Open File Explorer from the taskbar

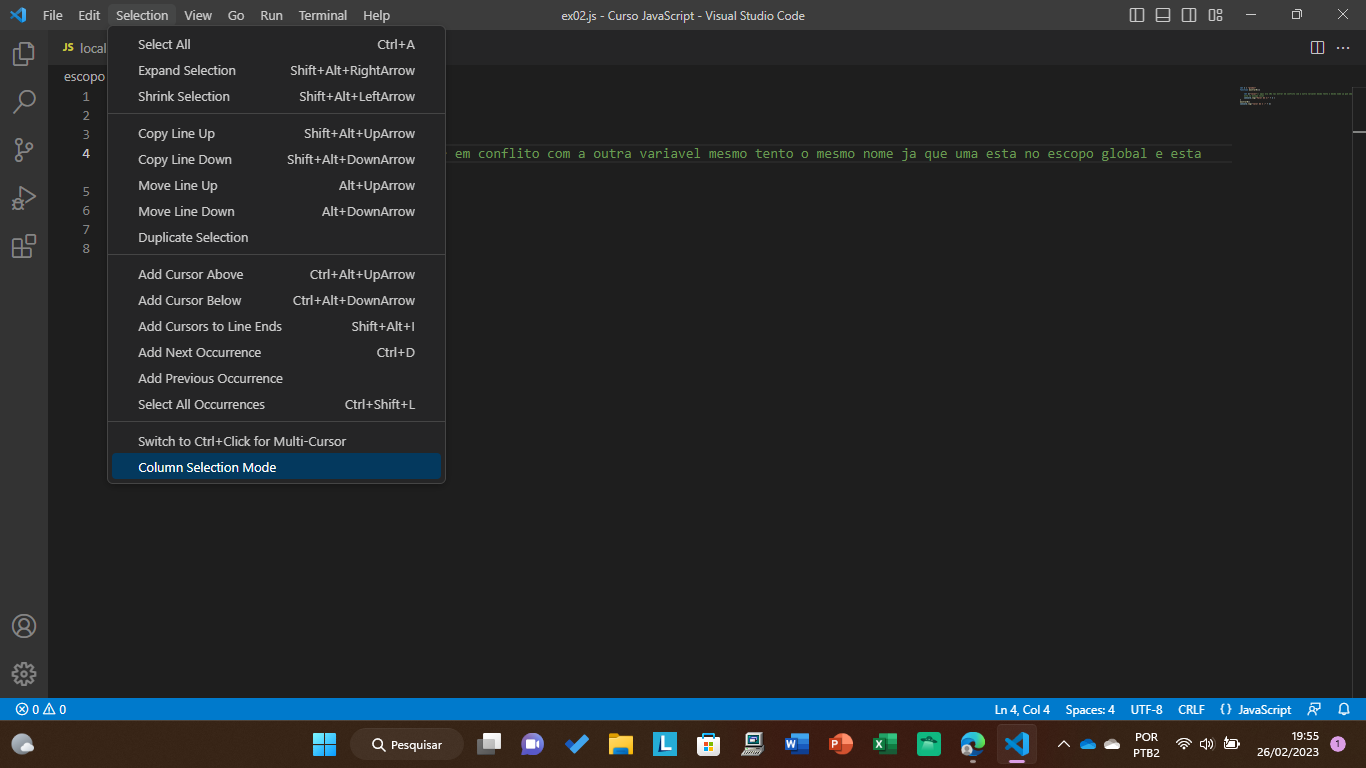[x=621, y=744]
